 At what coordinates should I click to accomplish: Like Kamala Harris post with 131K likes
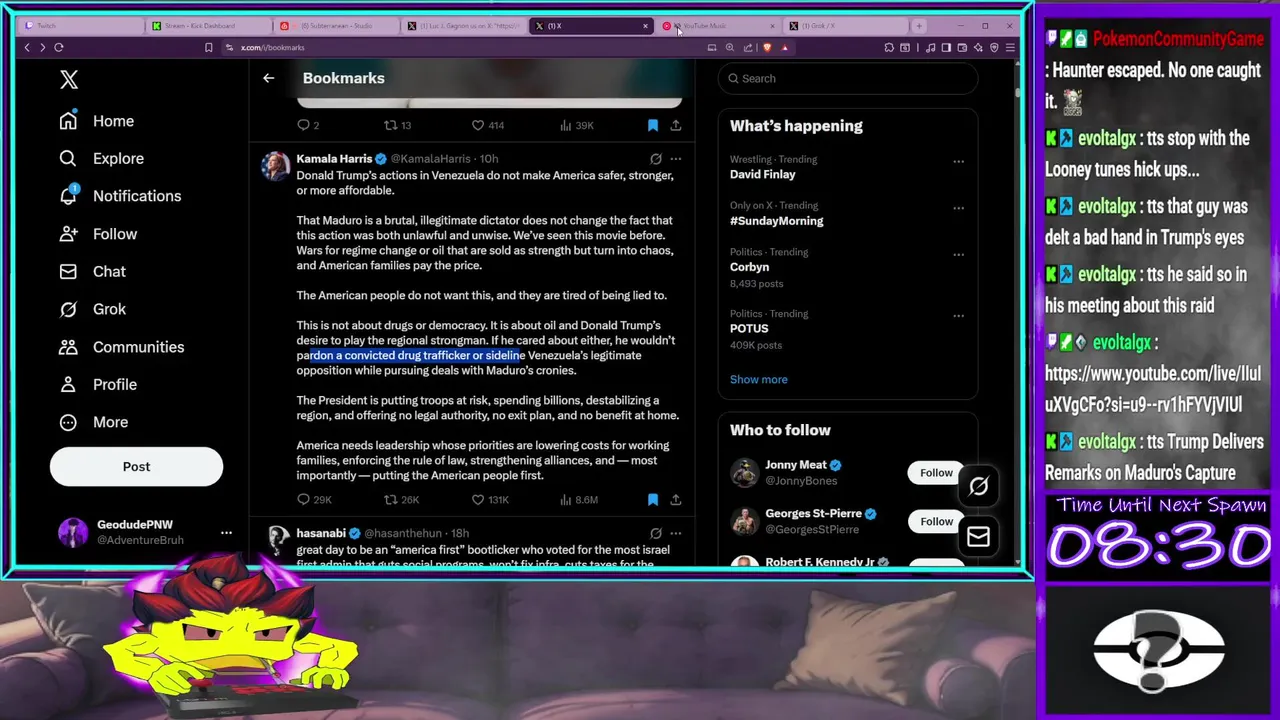coord(490,500)
